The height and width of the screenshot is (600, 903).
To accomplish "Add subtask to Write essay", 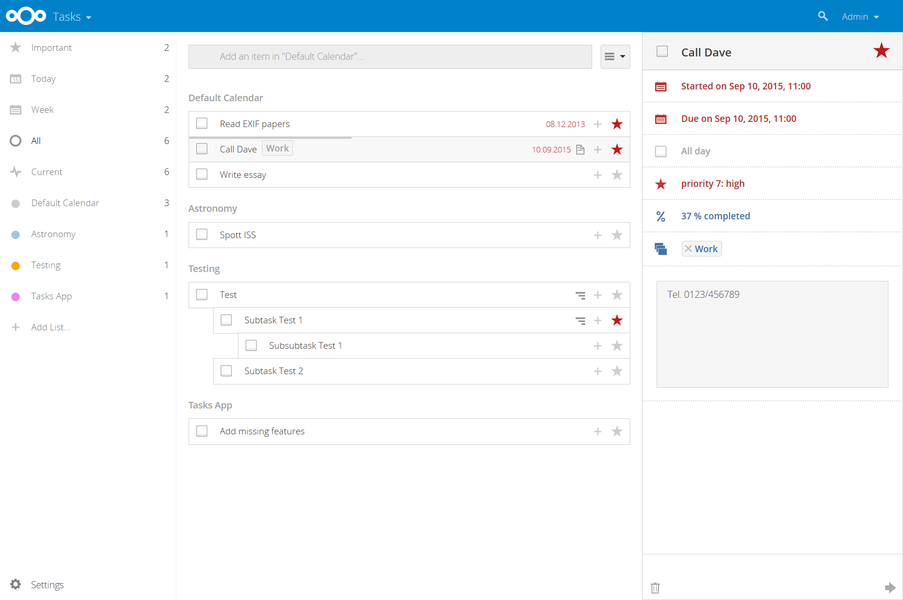I will tap(598, 174).
